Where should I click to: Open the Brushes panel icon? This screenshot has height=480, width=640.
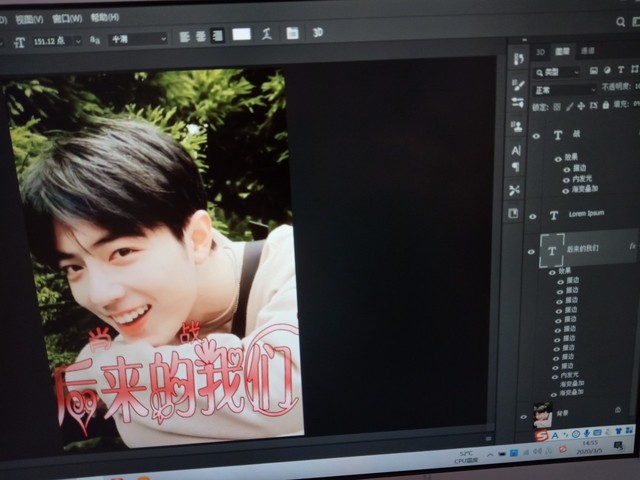(518, 85)
